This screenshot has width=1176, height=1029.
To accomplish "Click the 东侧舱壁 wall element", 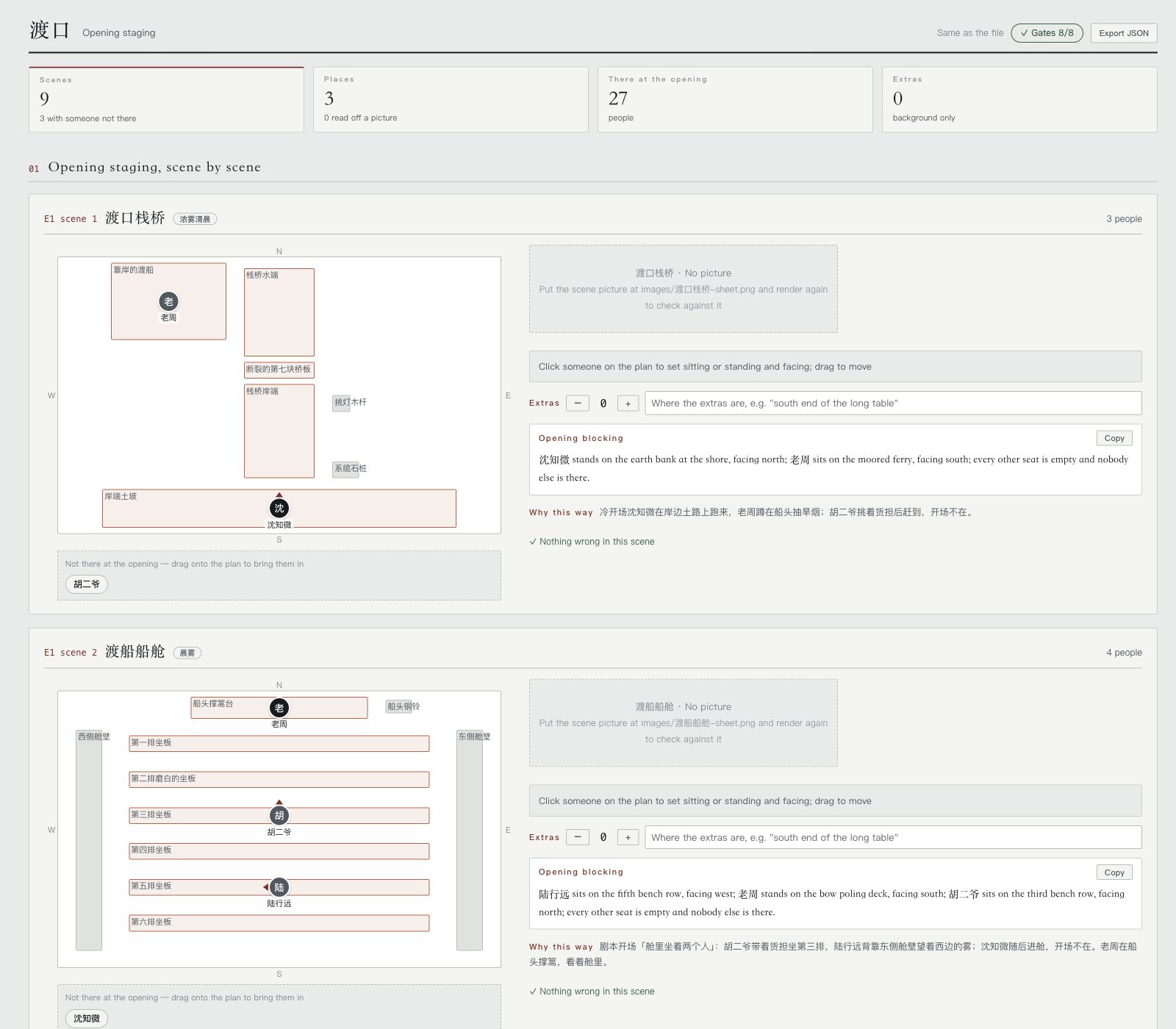I will 470,840.
